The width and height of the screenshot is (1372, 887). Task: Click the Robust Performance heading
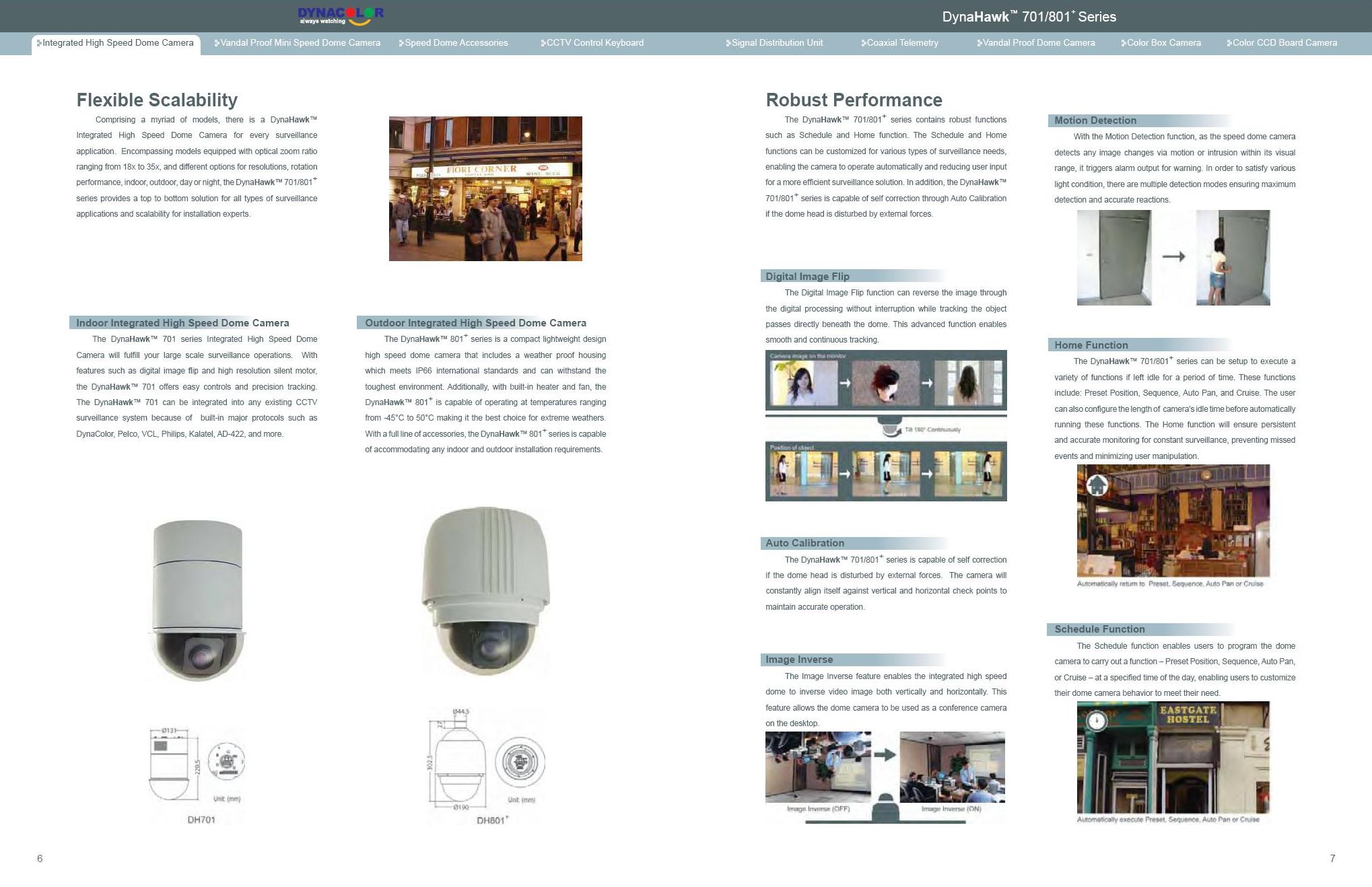pos(854,100)
